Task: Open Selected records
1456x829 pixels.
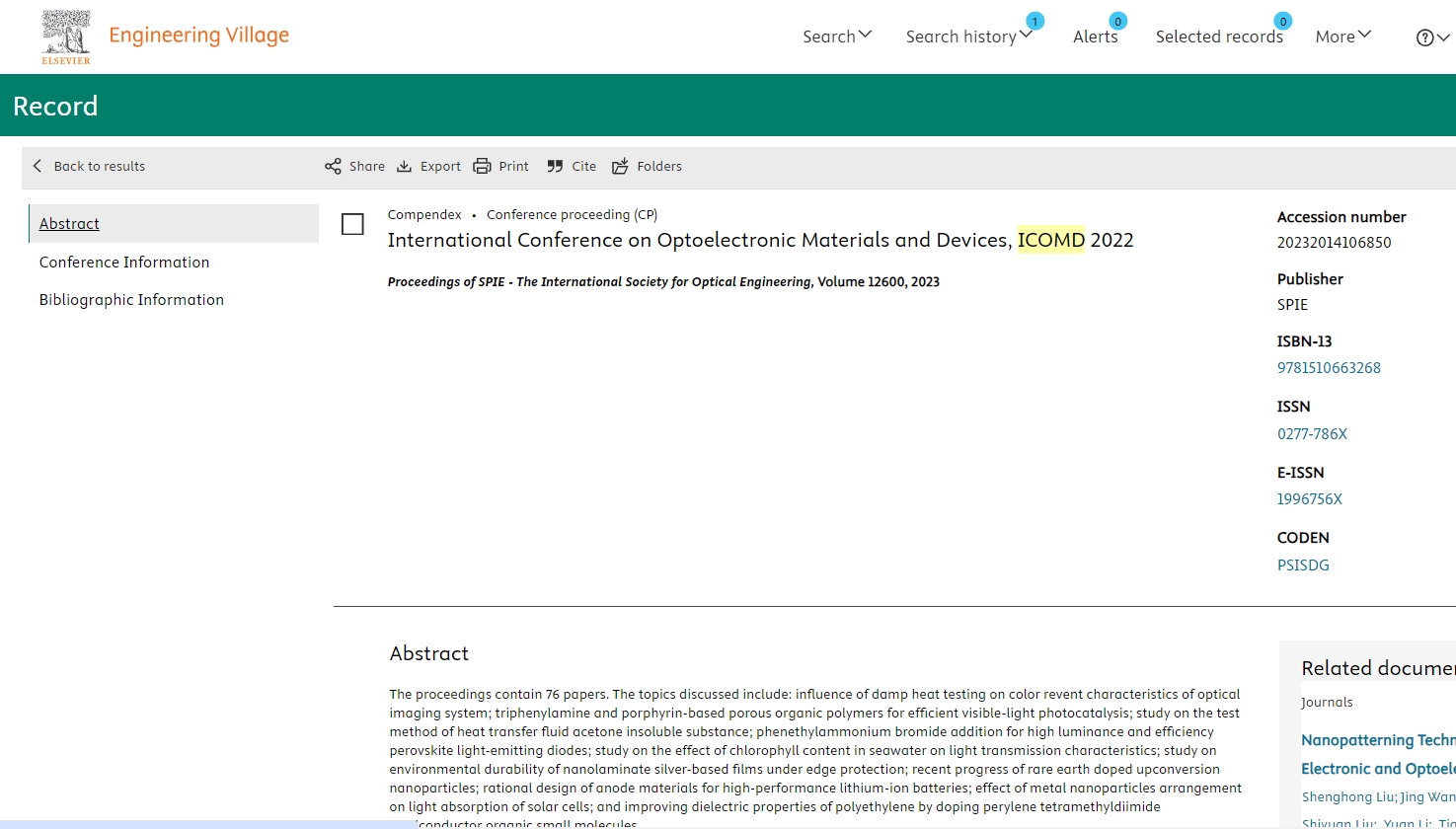Action: 1219,37
